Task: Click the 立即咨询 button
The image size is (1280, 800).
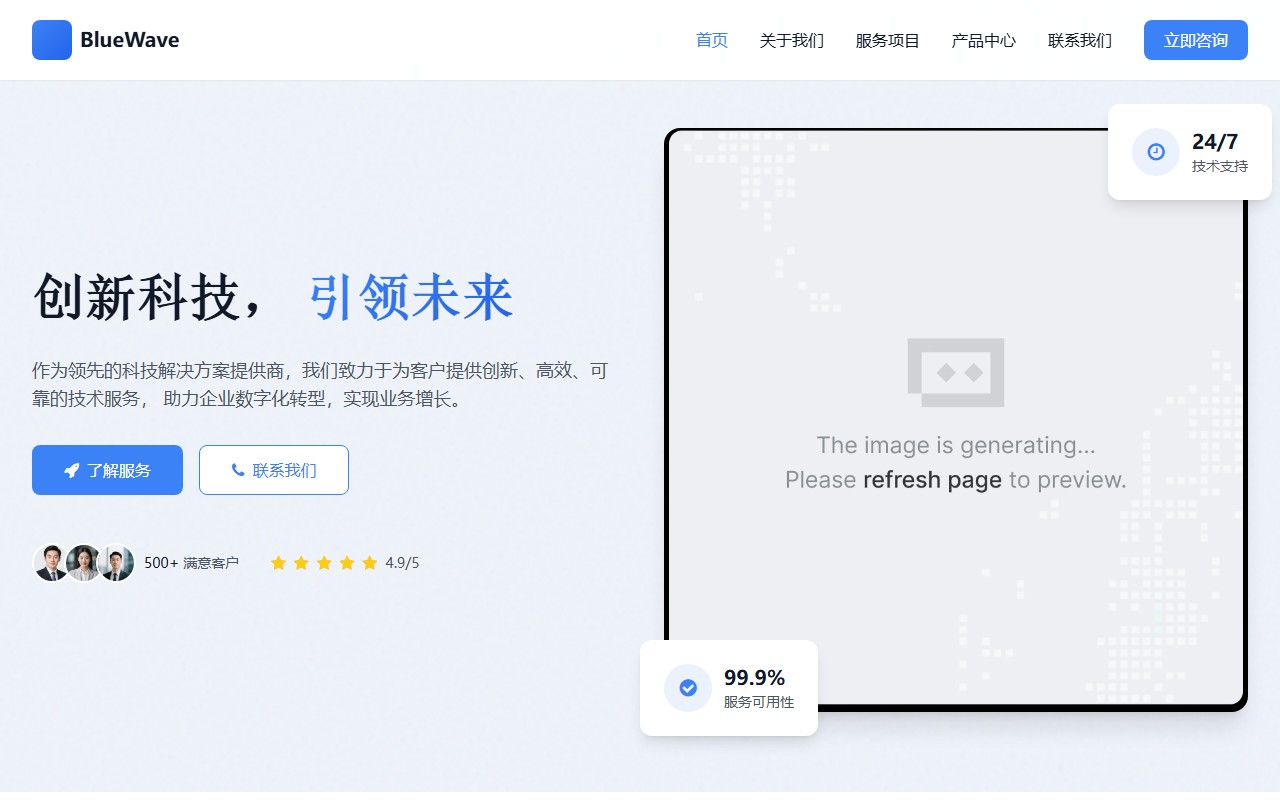Action: (x=1195, y=40)
